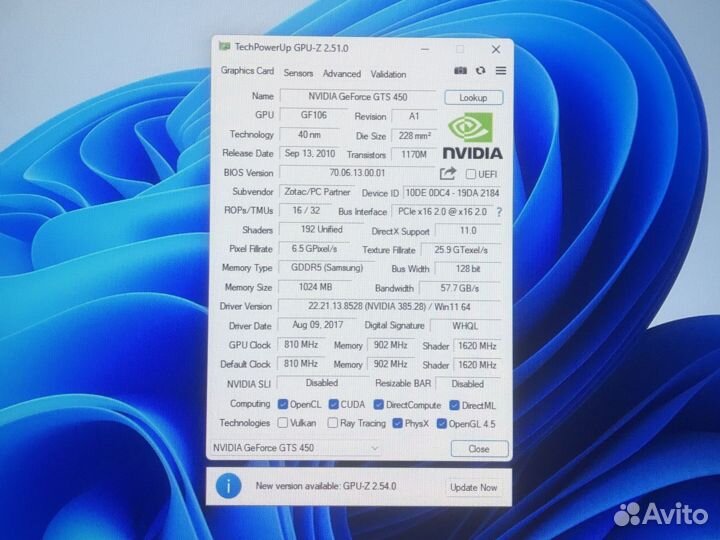Click the GPU Clock row Memory 902 MHz
720x540 pixels.
point(391,345)
